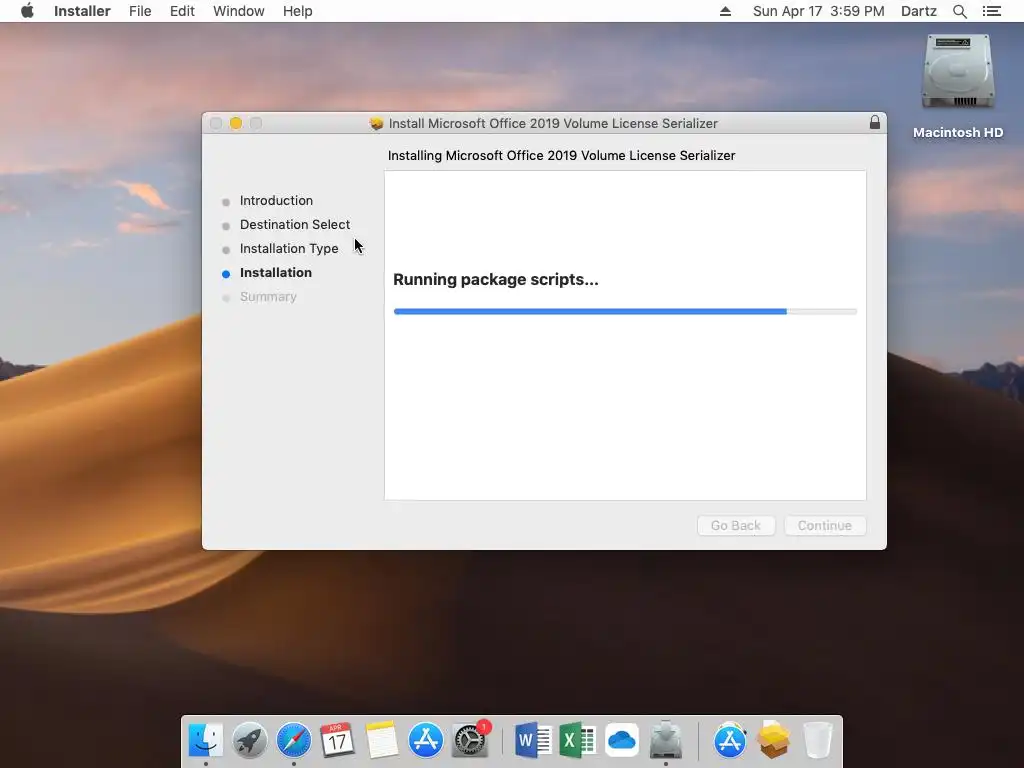The height and width of the screenshot is (768, 1024).
Task: Open OneDrive from the Dock
Action: click(x=622, y=740)
